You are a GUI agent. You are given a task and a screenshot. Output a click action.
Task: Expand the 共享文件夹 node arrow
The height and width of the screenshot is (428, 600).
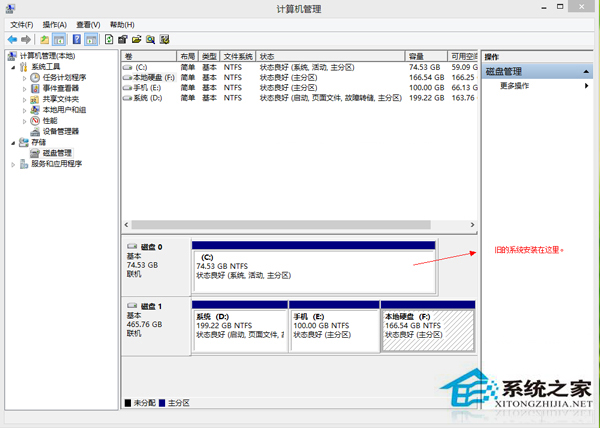coord(24,99)
